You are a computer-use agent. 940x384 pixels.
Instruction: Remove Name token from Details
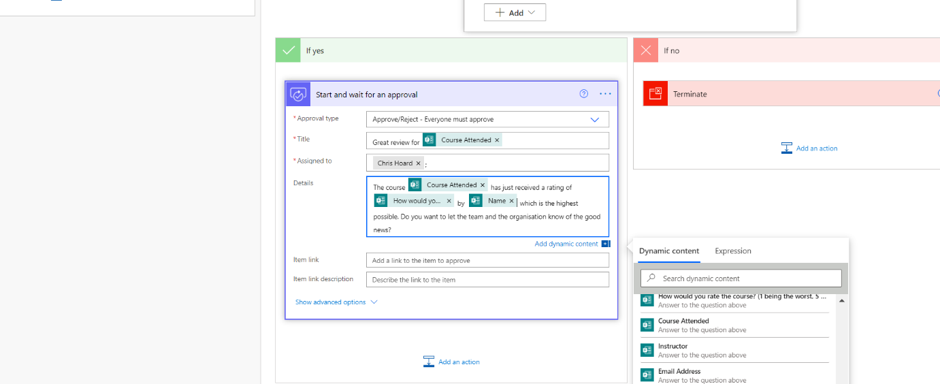(x=511, y=201)
